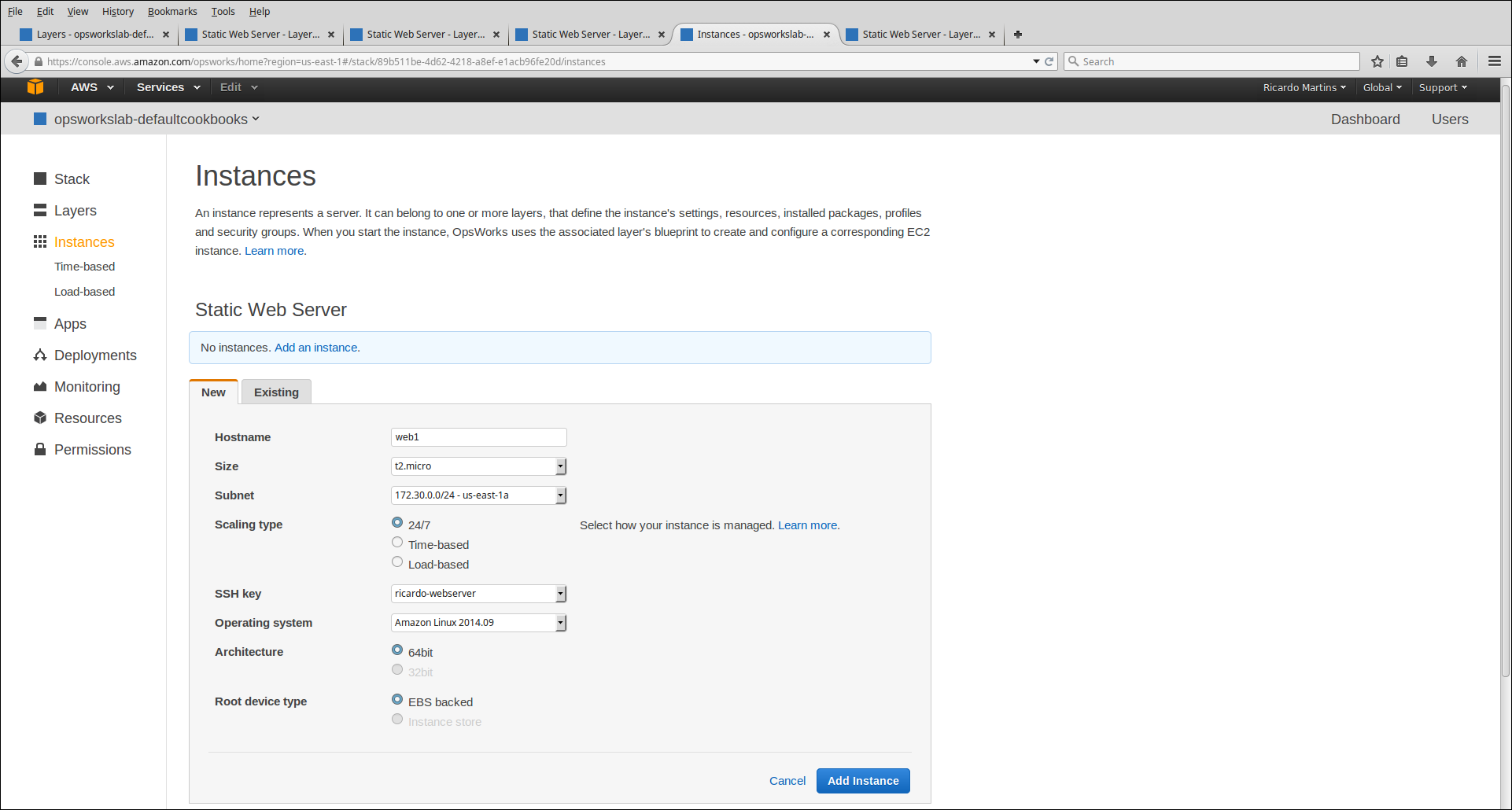Open Layers via its sidebar icon
Viewport: 1512px width, 810px height.
pos(40,211)
